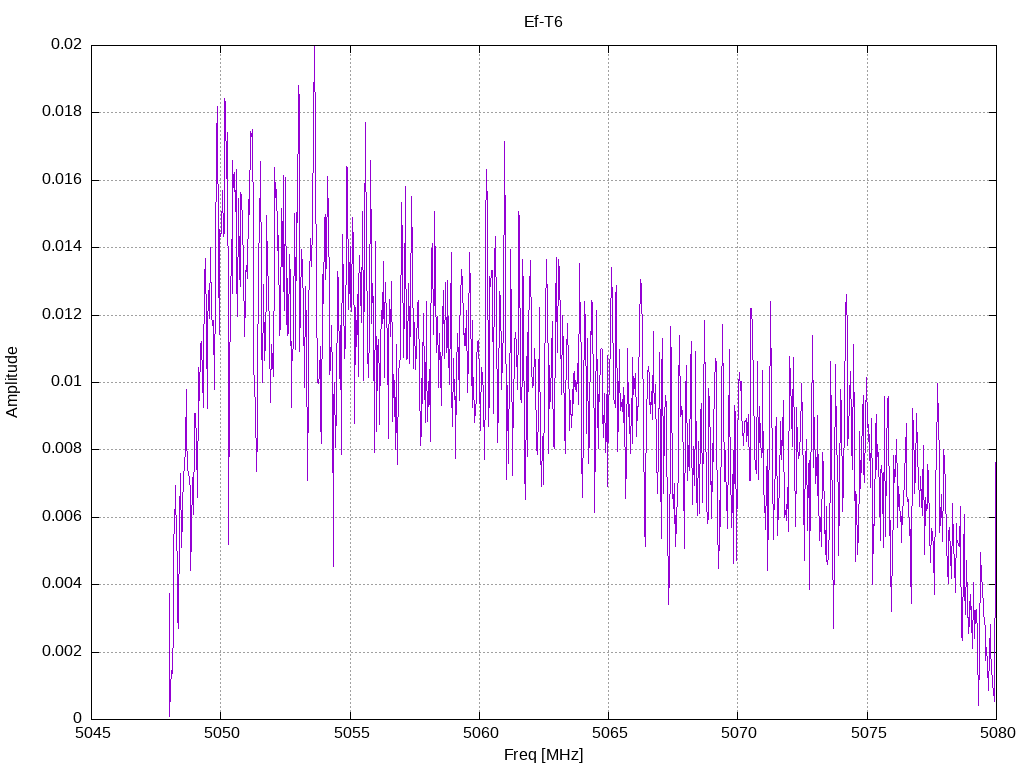Click y-axis tick label 0.004
Screen dimensions: 1024x768
point(62,583)
